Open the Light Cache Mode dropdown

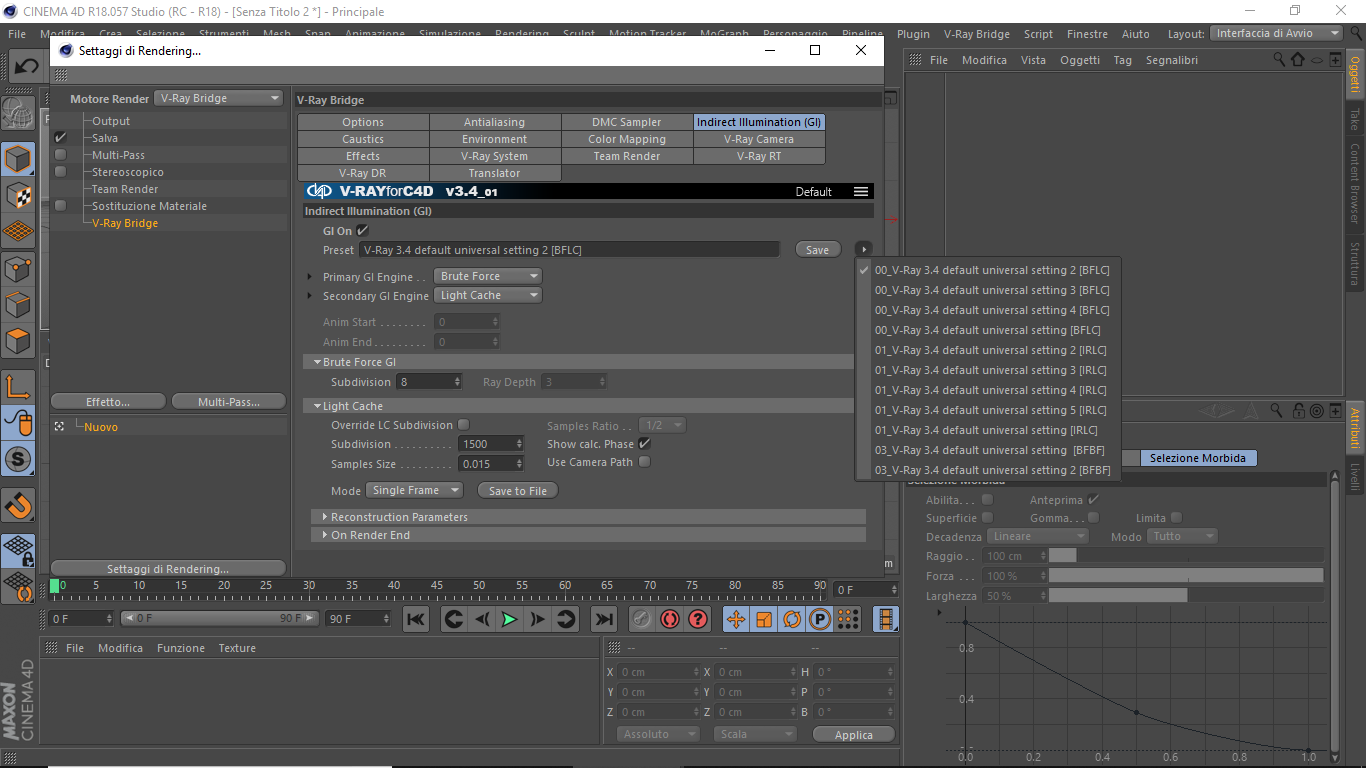tap(414, 490)
